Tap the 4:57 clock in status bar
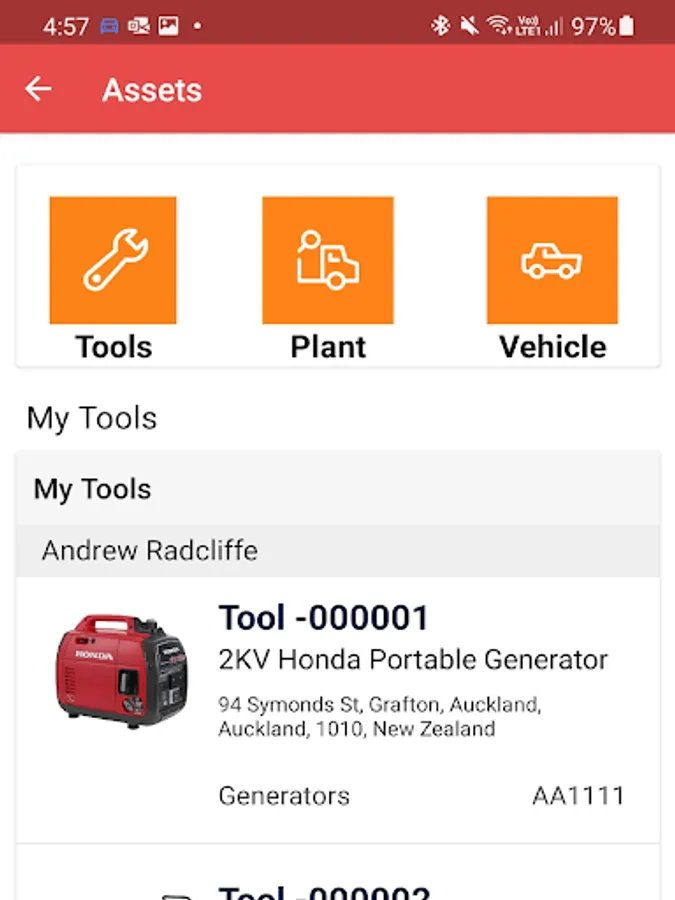The width and height of the screenshot is (675, 900). click(65, 26)
